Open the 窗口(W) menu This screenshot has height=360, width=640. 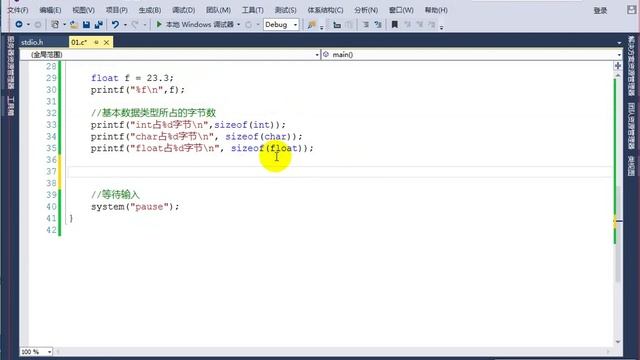[x=401, y=10]
